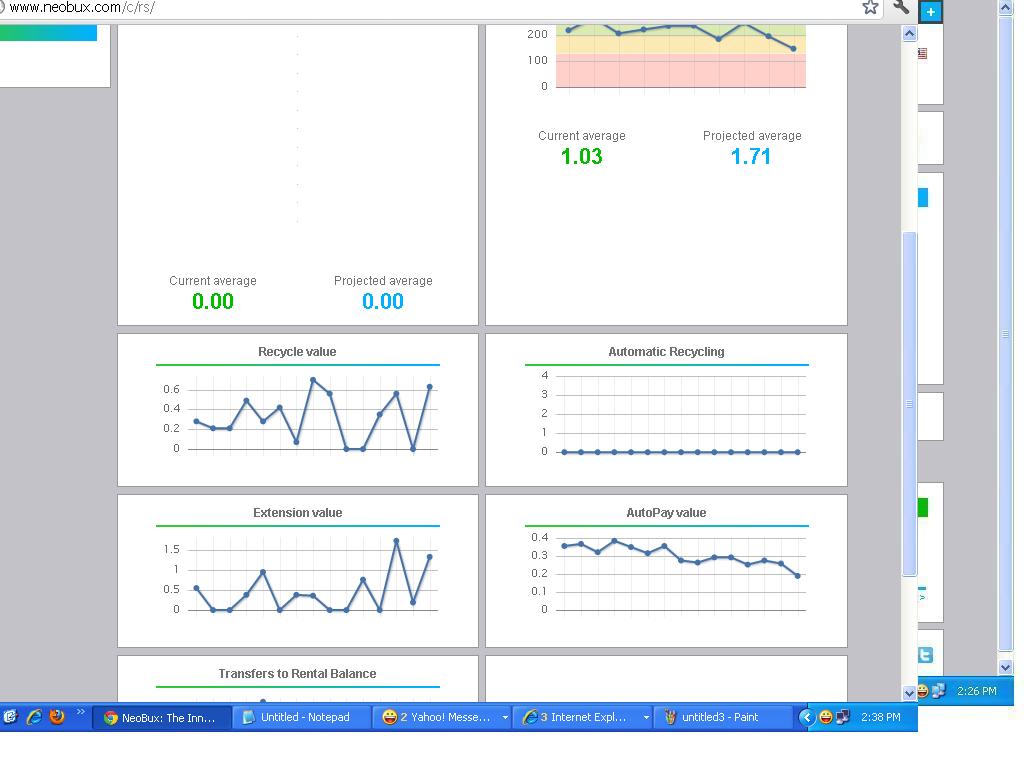The image size is (1024, 768).
Task: Click the Automatic Recycling chart title
Action: tap(666, 351)
